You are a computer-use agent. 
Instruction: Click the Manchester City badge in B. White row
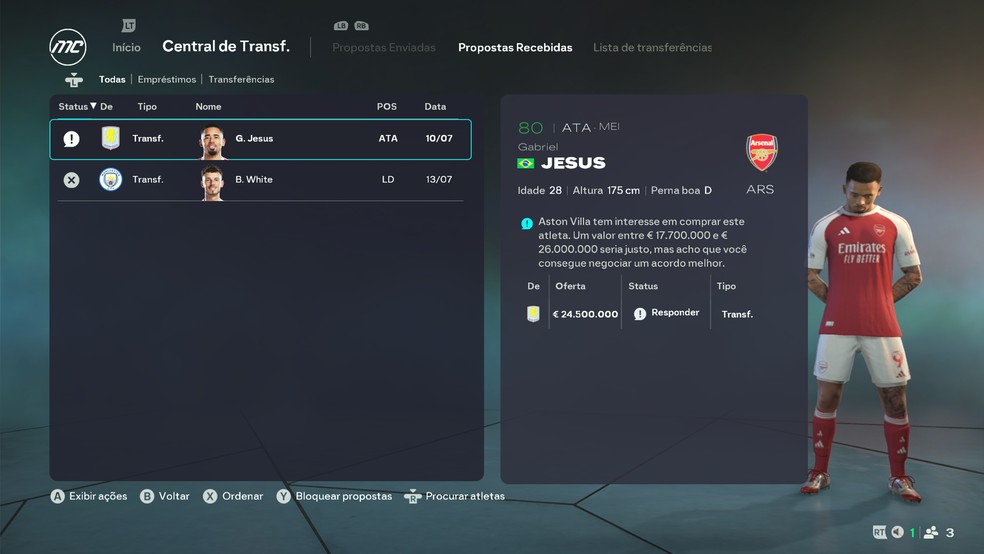click(x=110, y=179)
